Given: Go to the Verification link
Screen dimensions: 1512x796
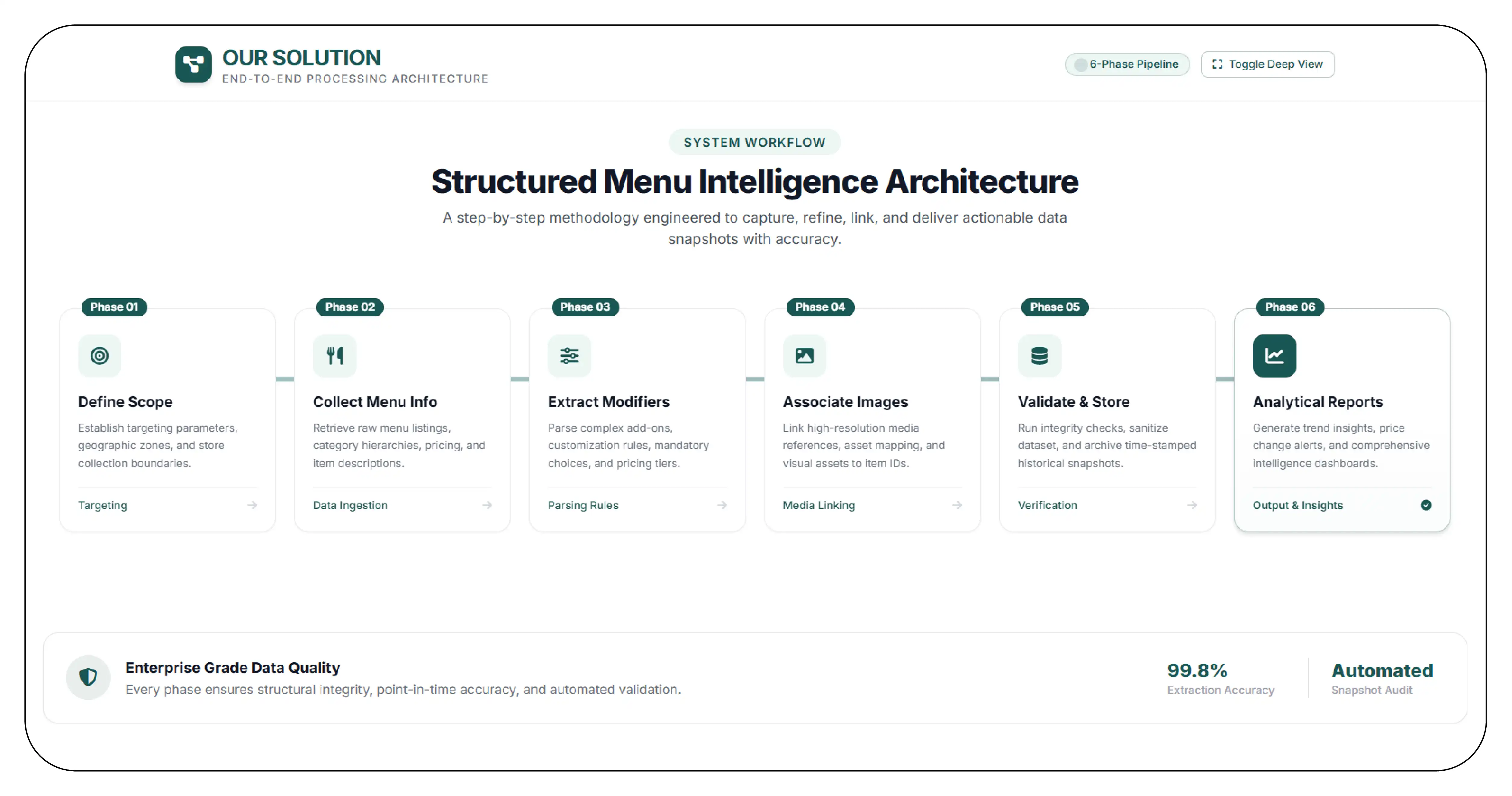Looking at the screenshot, I should (1048, 505).
